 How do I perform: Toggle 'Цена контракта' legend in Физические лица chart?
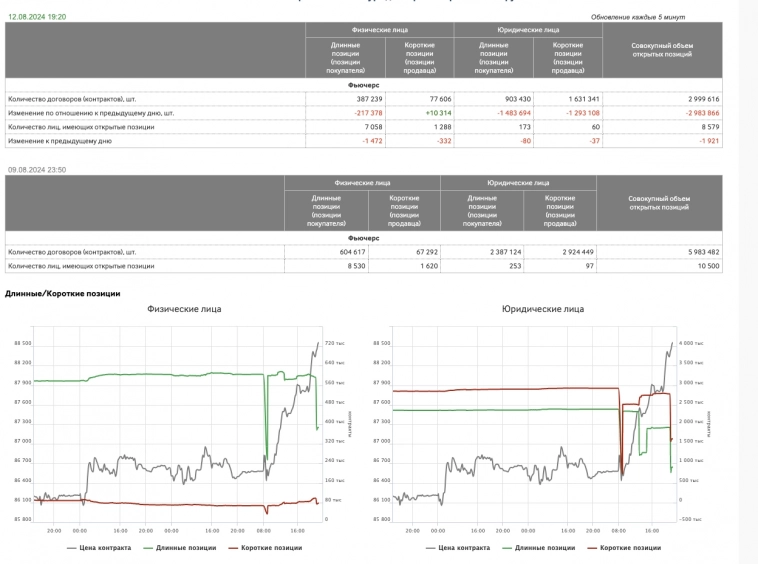click(x=100, y=548)
